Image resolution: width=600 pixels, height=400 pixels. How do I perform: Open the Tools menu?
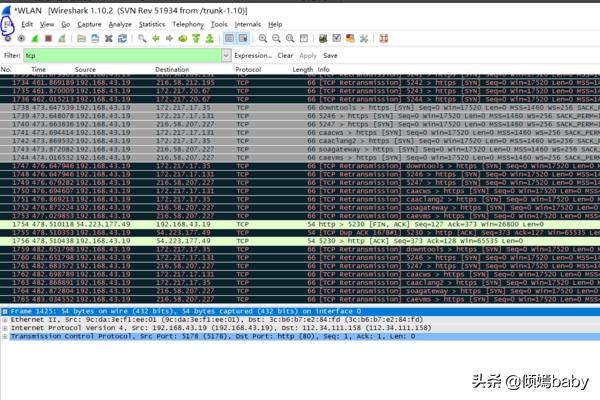click(x=219, y=24)
